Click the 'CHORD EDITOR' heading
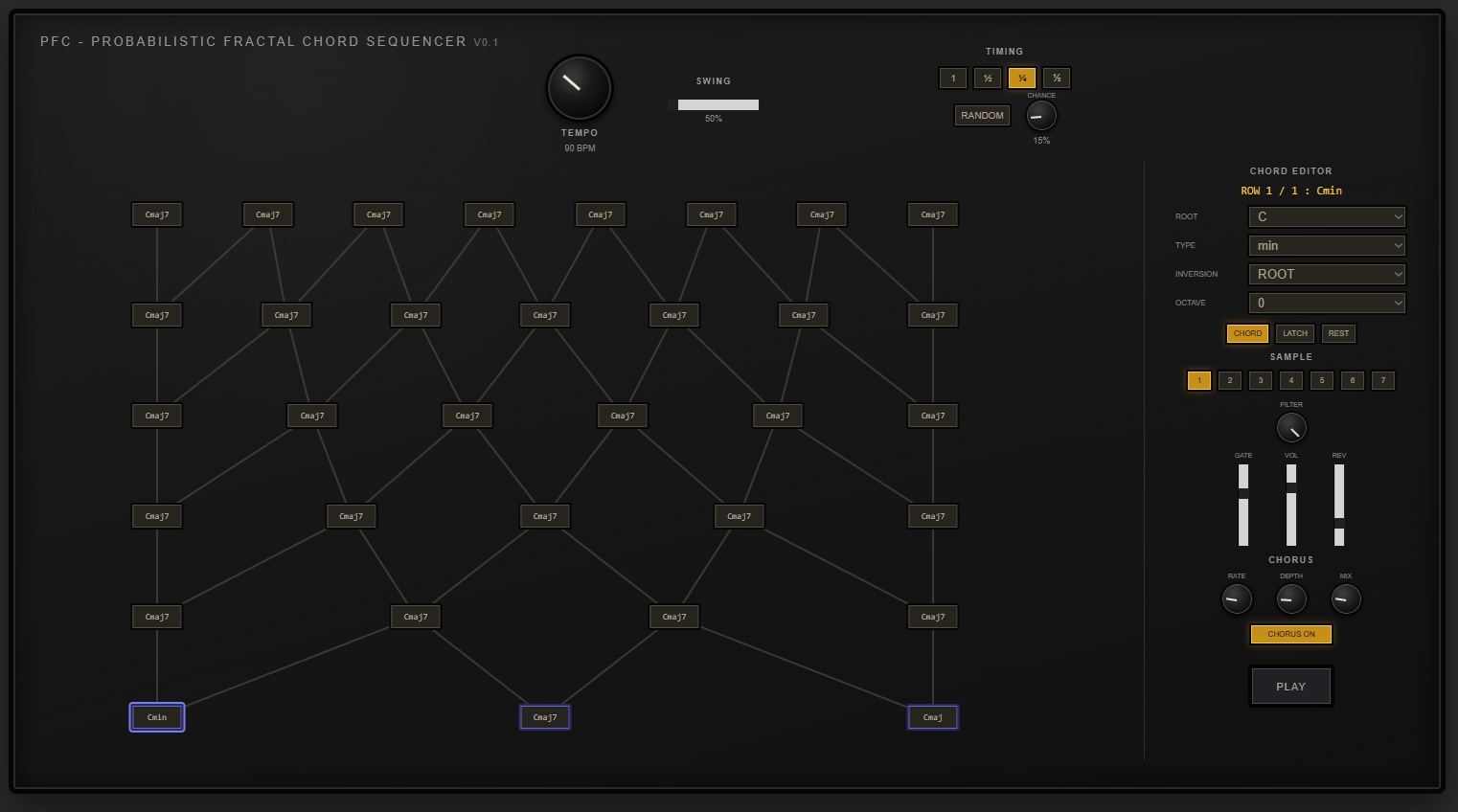Screen dimensions: 1458x812 (1291, 171)
